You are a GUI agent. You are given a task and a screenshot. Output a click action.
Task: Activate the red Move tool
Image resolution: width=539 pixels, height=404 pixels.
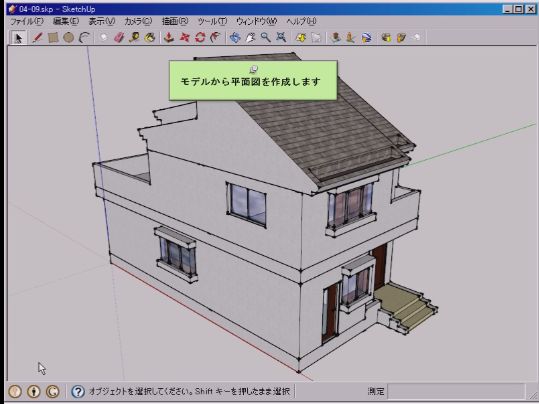tap(185, 37)
